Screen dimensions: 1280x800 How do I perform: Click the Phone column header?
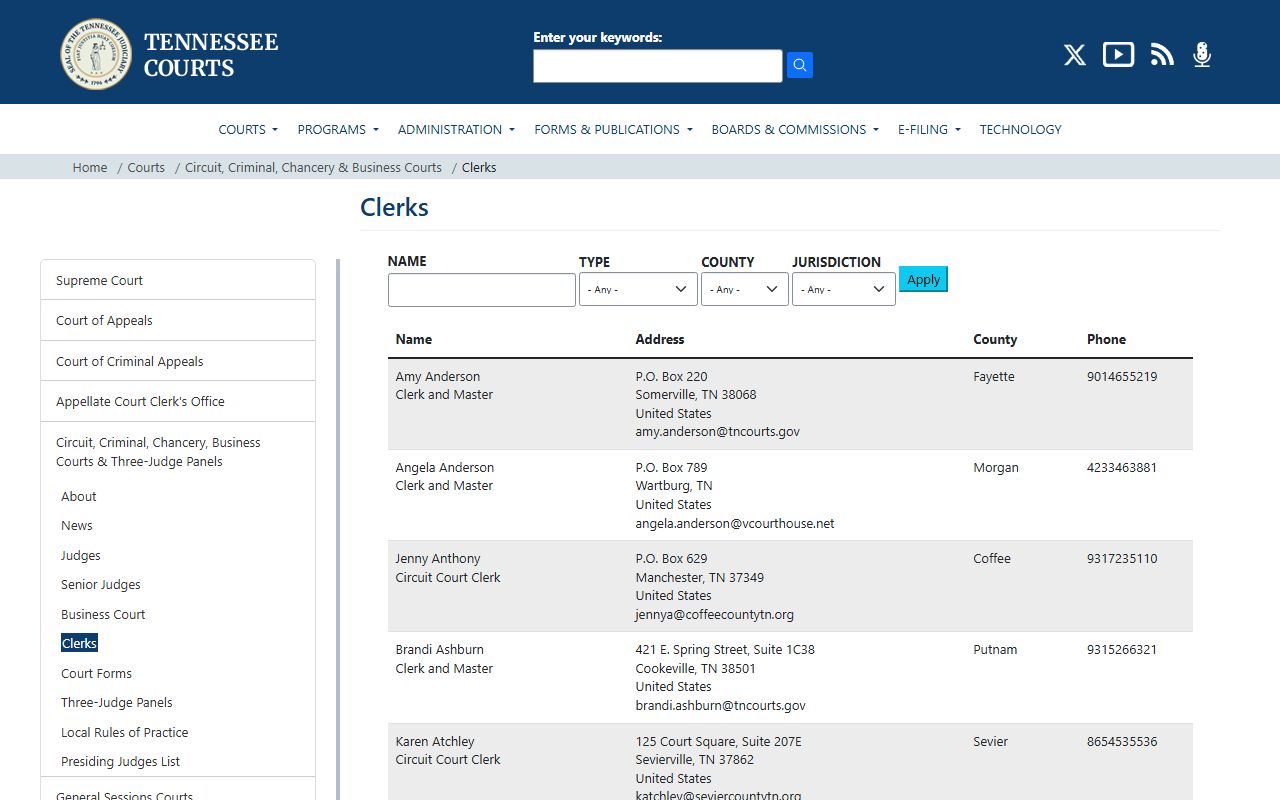click(1106, 339)
